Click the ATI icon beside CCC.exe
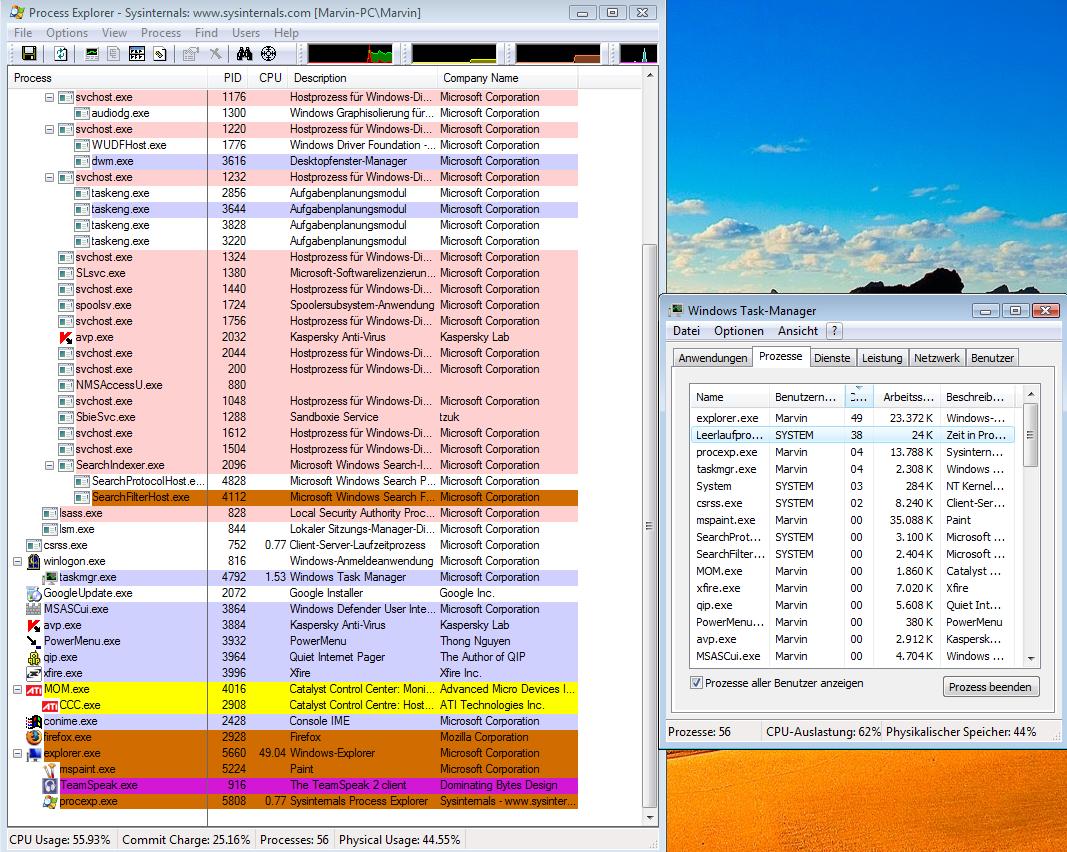Image resolution: width=1067 pixels, height=852 pixels. tap(50, 706)
